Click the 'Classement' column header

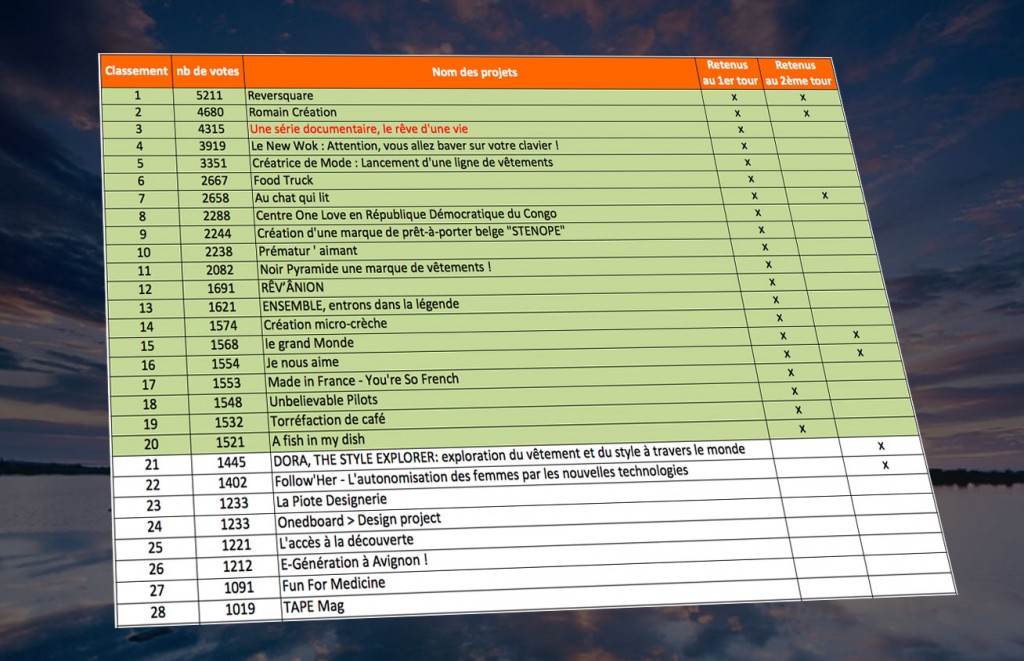[136, 71]
